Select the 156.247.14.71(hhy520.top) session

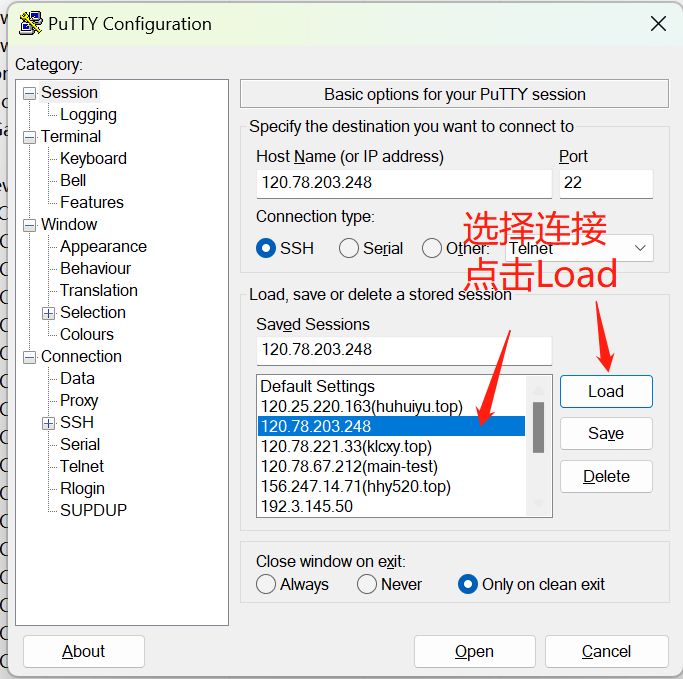(x=392, y=486)
